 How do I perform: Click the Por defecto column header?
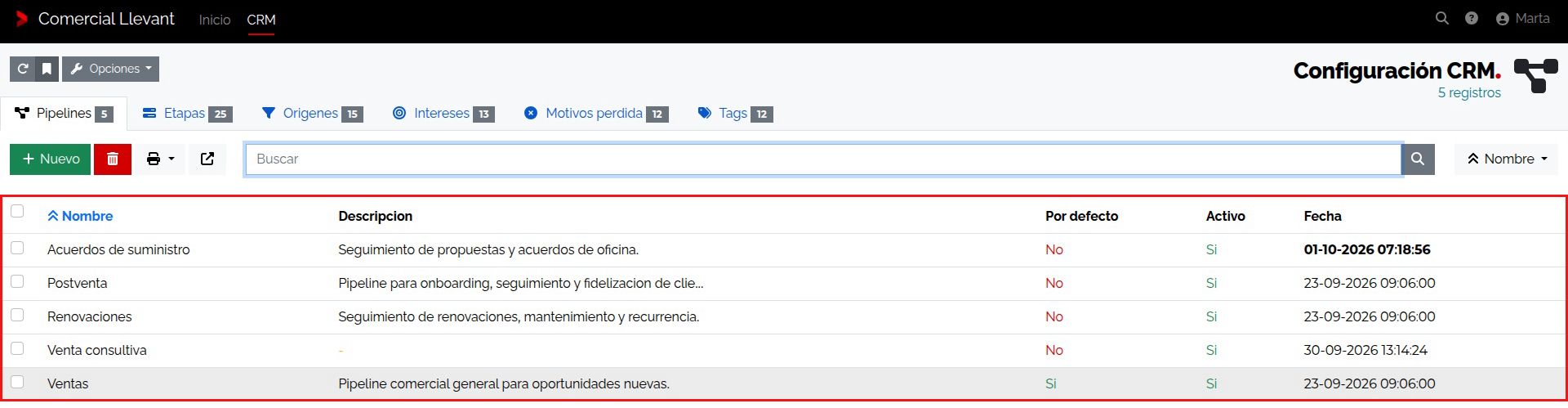[x=1082, y=216]
